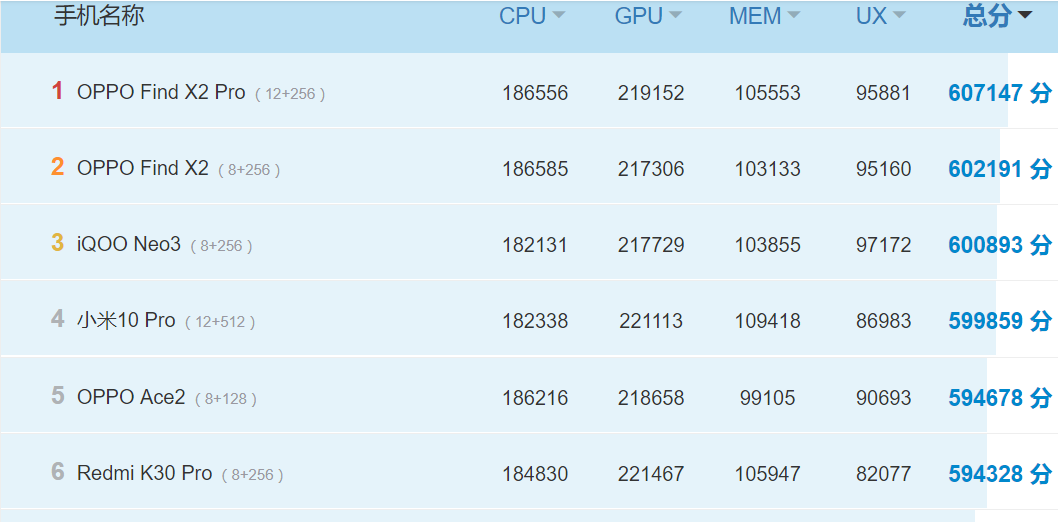Viewport: 1058px width, 522px height.
Task: Click UX score 90693
Action: (884, 399)
